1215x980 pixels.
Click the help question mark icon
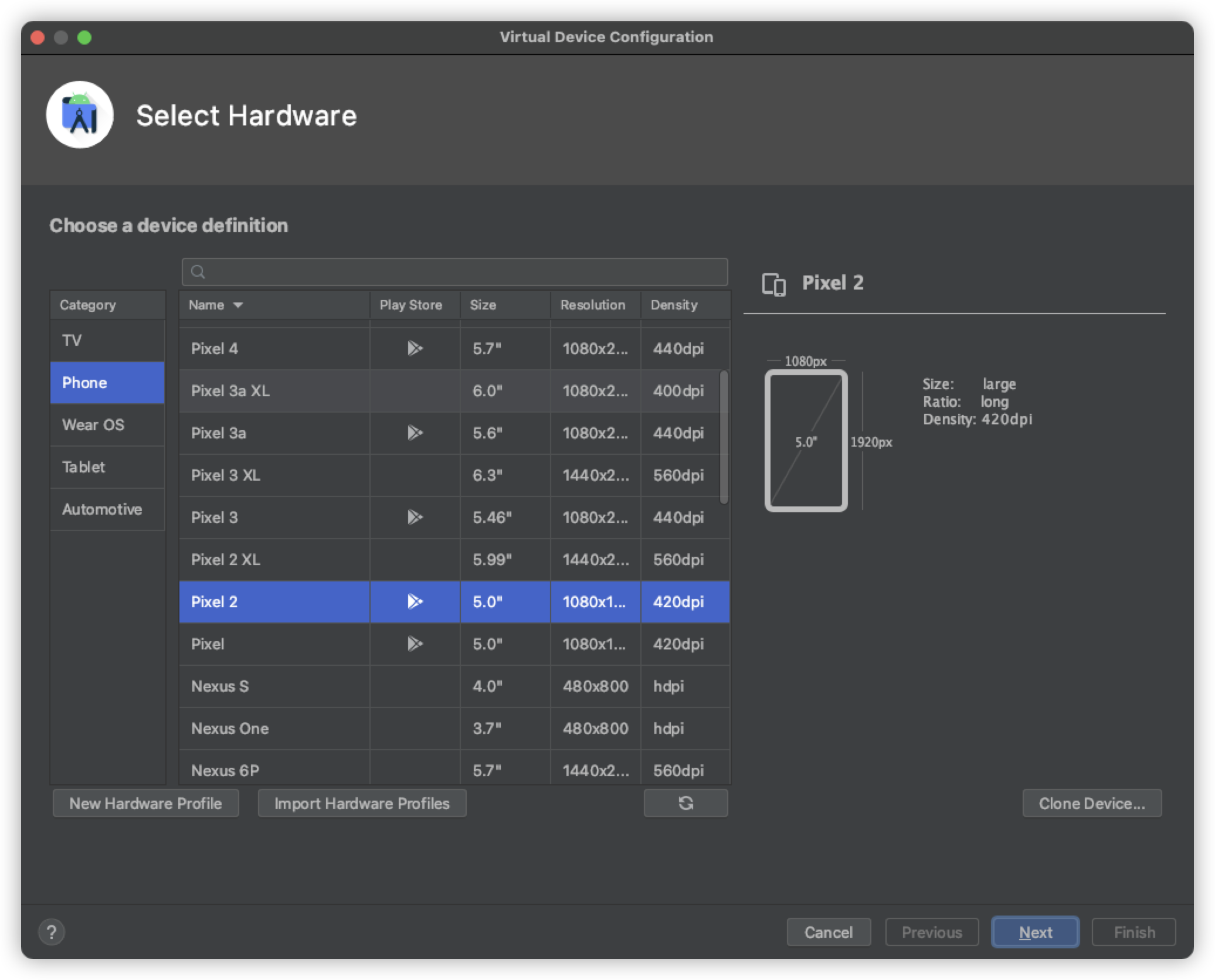(x=52, y=932)
